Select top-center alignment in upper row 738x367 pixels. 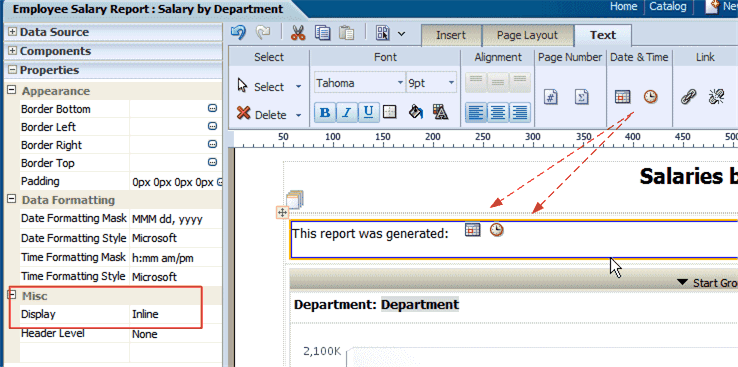pyautogui.click(x=498, y=82)
